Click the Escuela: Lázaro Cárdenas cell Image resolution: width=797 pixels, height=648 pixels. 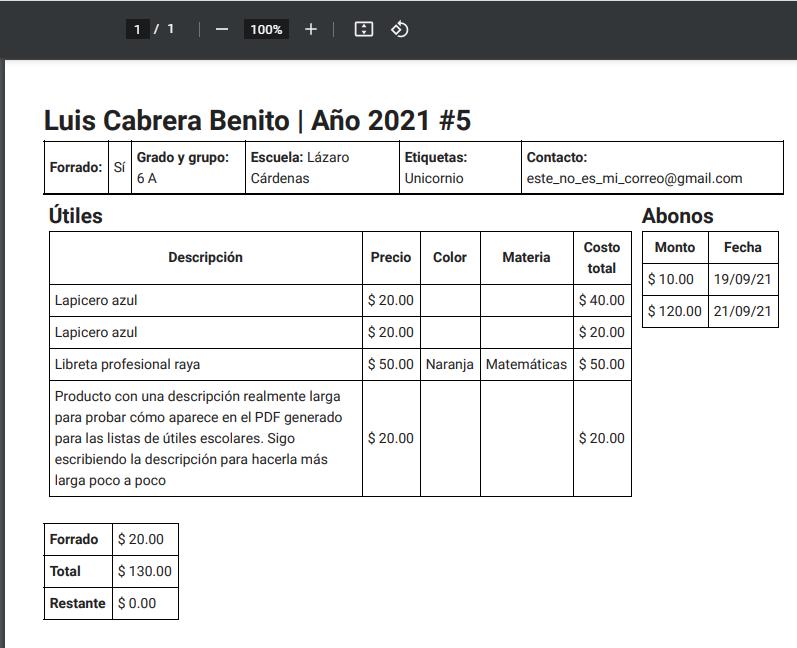[322, 167]
